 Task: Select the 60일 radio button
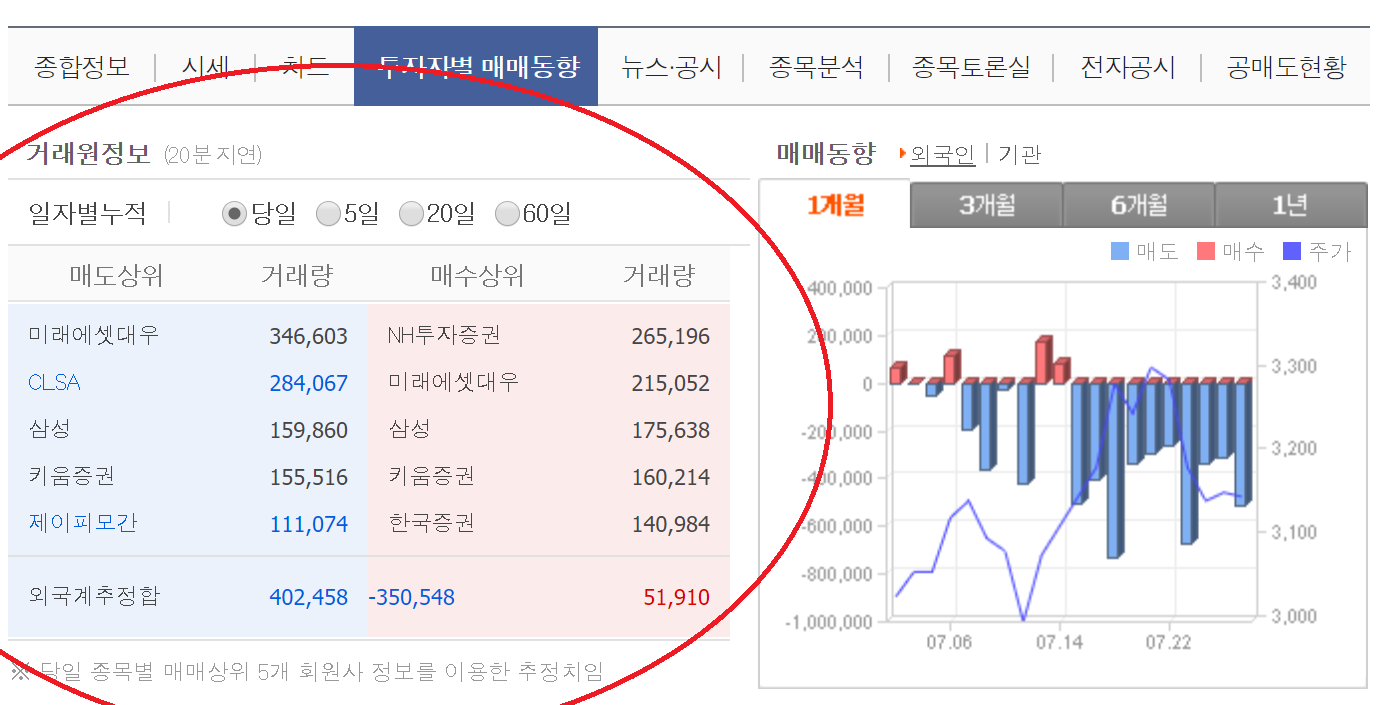click(508, 214)
